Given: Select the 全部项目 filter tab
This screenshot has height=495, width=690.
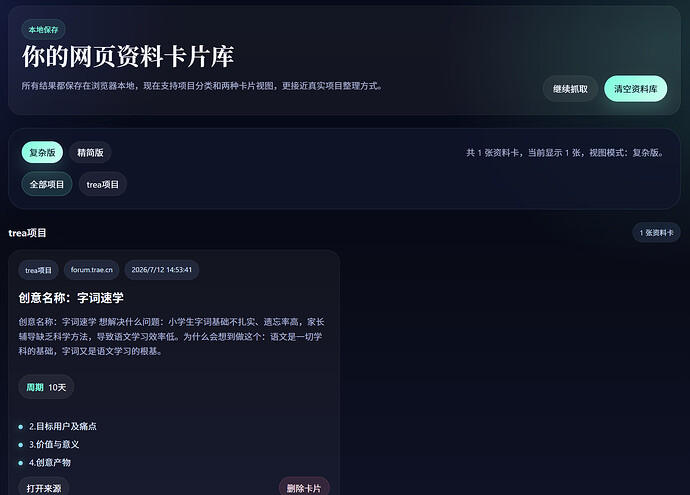Looking at the screenshot, I should 47,184.
